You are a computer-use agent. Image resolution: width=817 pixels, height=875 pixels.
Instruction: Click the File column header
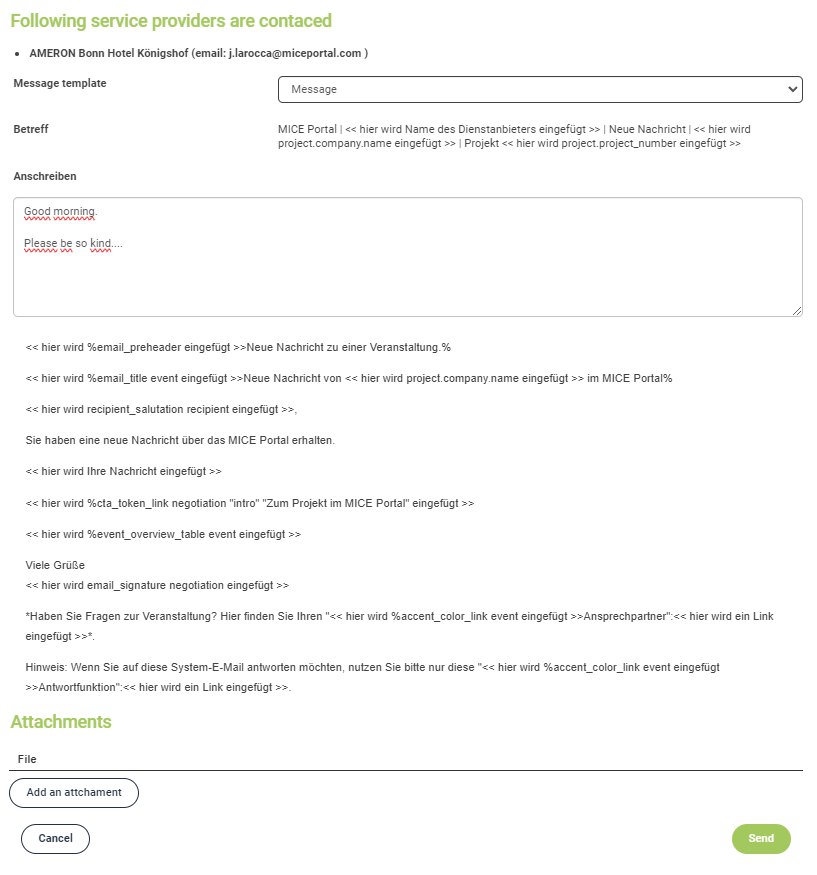pyautogui.click(x=27, y=759)
